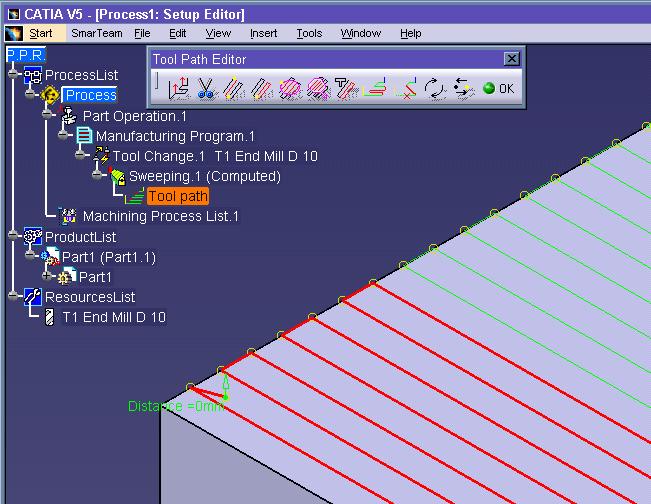The image size is (651, 504).
Task: Select the highlighted Process label
Action: (x=91, y=95)
